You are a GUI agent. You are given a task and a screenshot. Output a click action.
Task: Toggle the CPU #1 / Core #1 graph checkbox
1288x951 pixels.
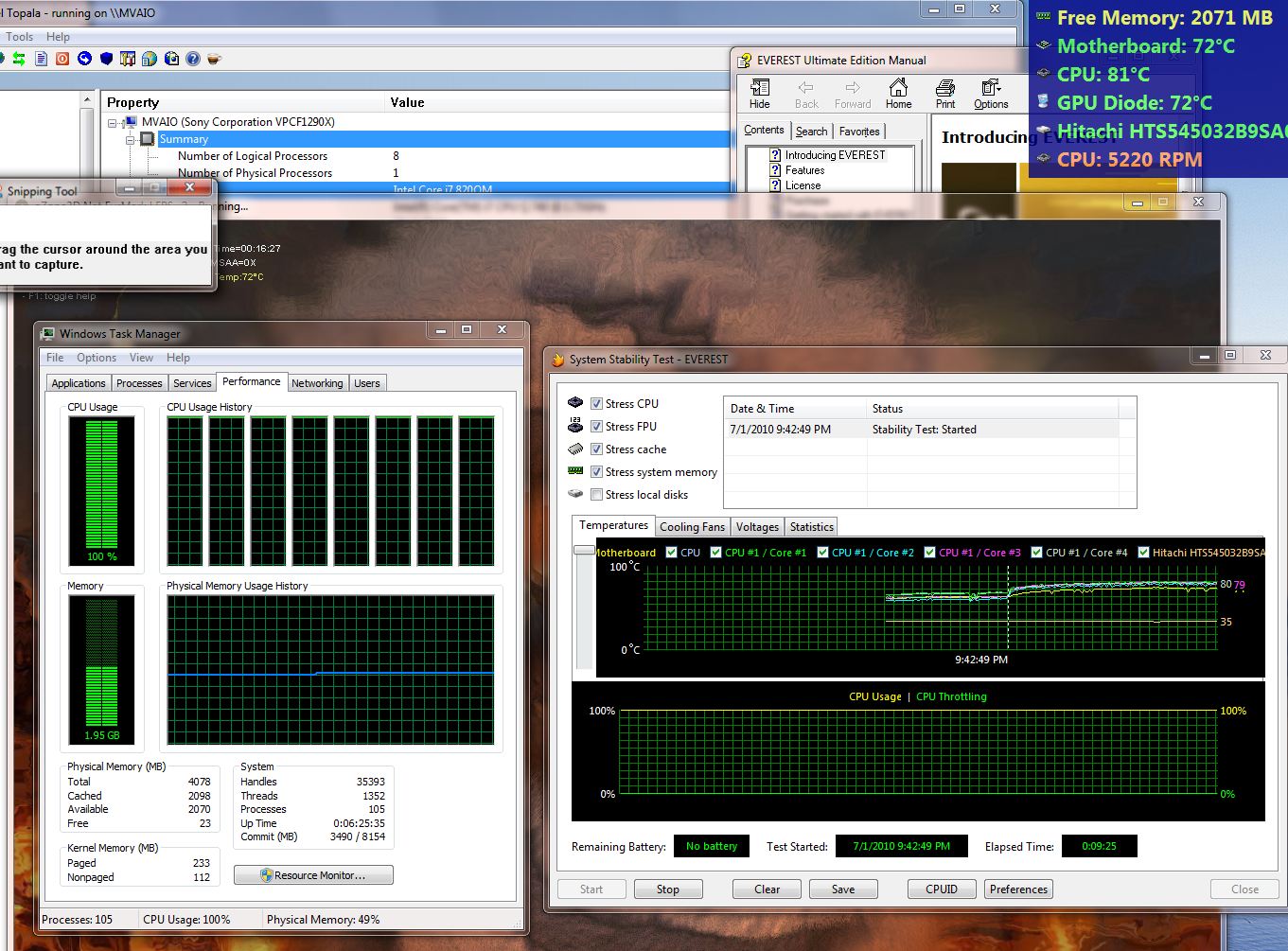pyautogui.click(x=715, y=553)
